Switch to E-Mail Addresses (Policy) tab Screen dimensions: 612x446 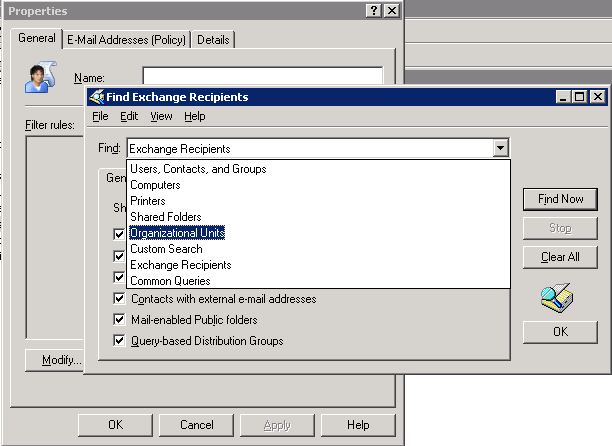click(126, 40)
